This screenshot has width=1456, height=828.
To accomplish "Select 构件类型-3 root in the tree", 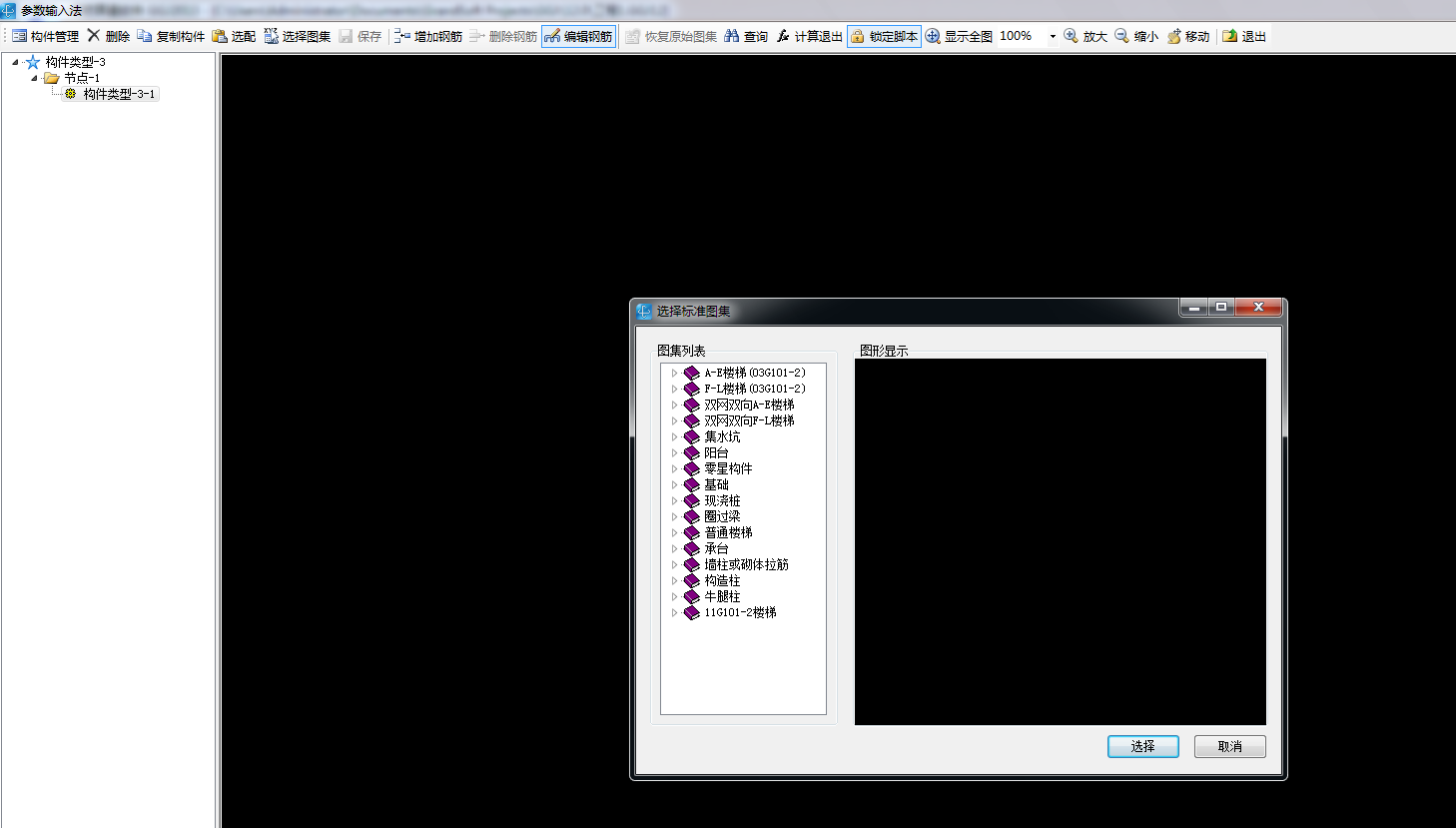I will 75,62.
